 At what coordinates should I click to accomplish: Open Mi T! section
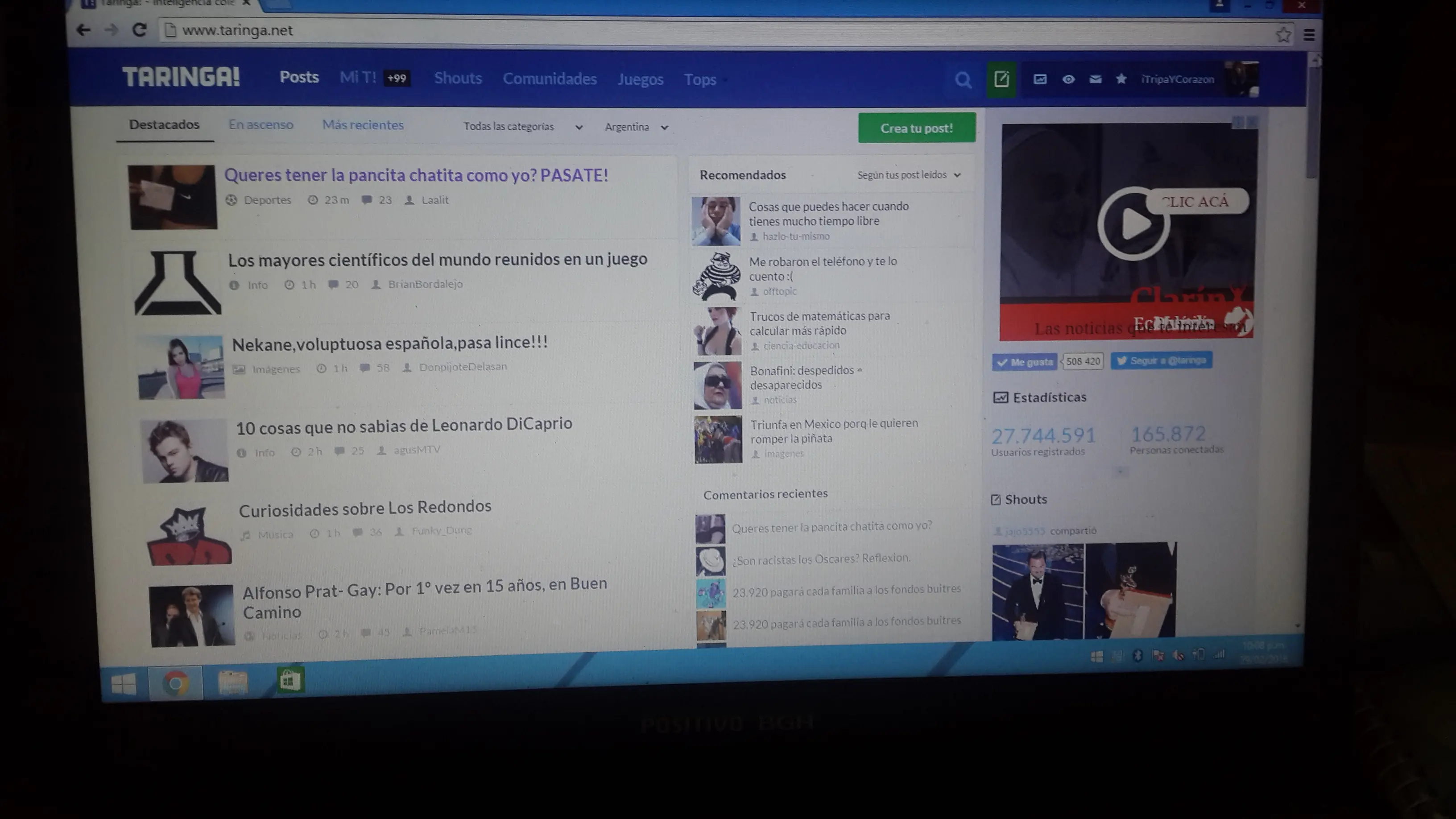[358, 78]
